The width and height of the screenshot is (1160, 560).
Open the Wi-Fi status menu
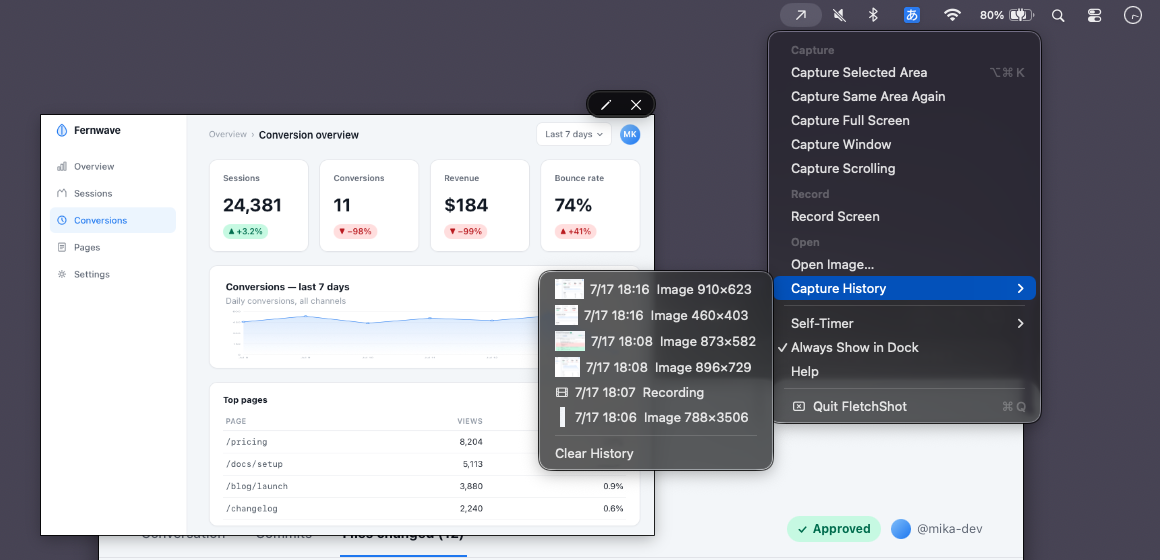(x=952, y=15)
